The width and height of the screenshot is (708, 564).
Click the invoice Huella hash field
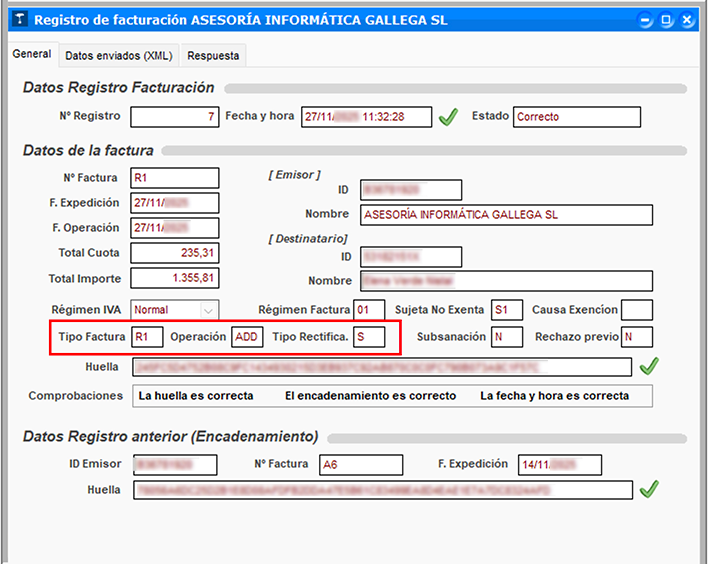(382, 367)
